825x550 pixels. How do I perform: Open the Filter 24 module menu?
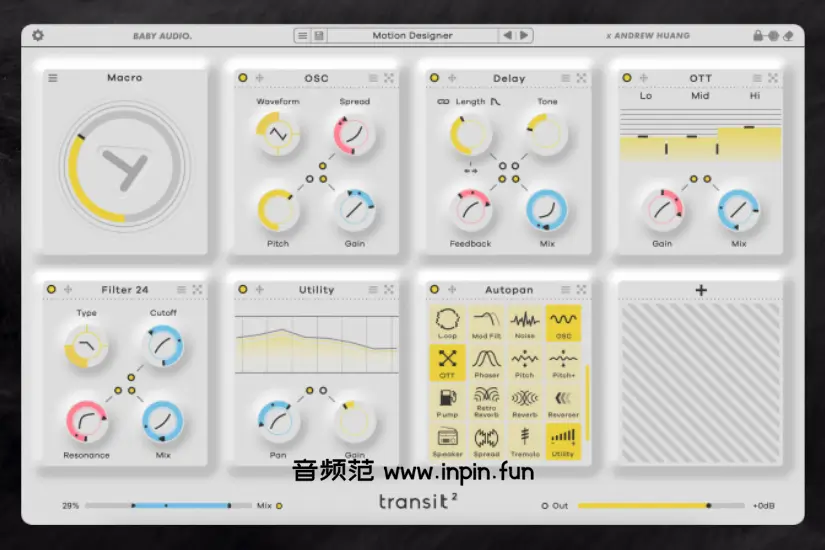pos(182,289)
